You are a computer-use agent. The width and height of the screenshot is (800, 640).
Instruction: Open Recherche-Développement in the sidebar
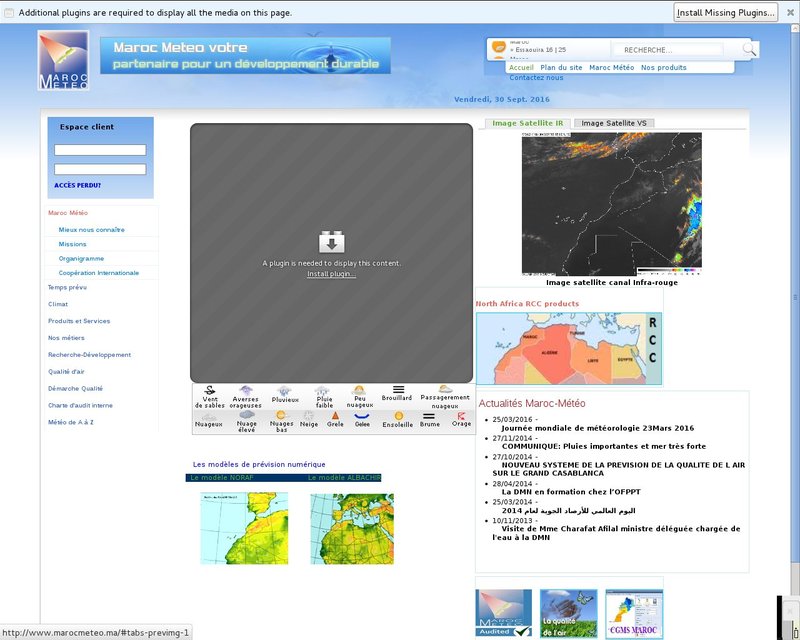pyautogui.click(x=89, y=355)
